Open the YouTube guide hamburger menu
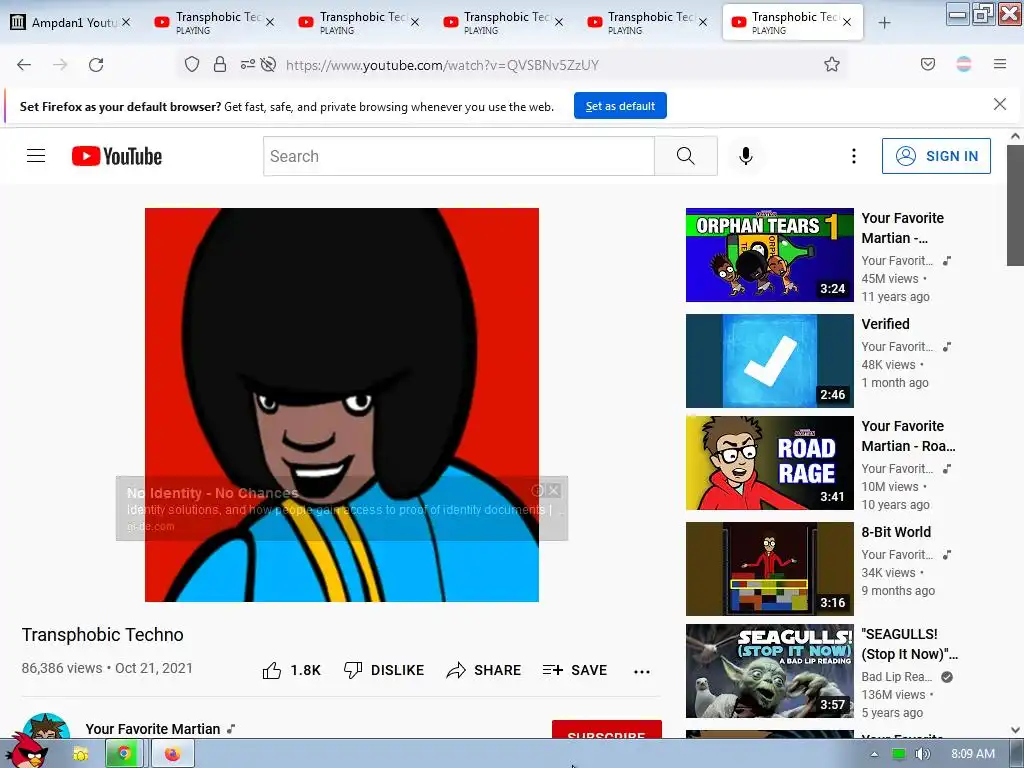Screen dimensions: 1024x768 point(36,156)
